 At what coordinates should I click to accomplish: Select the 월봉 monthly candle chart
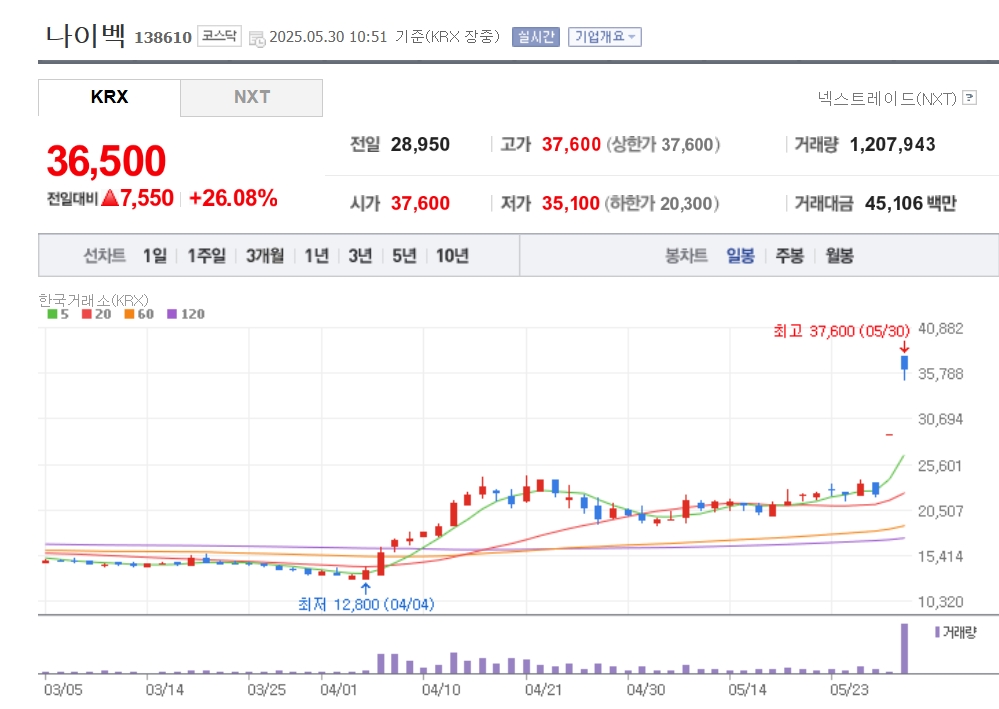point(839,256)
